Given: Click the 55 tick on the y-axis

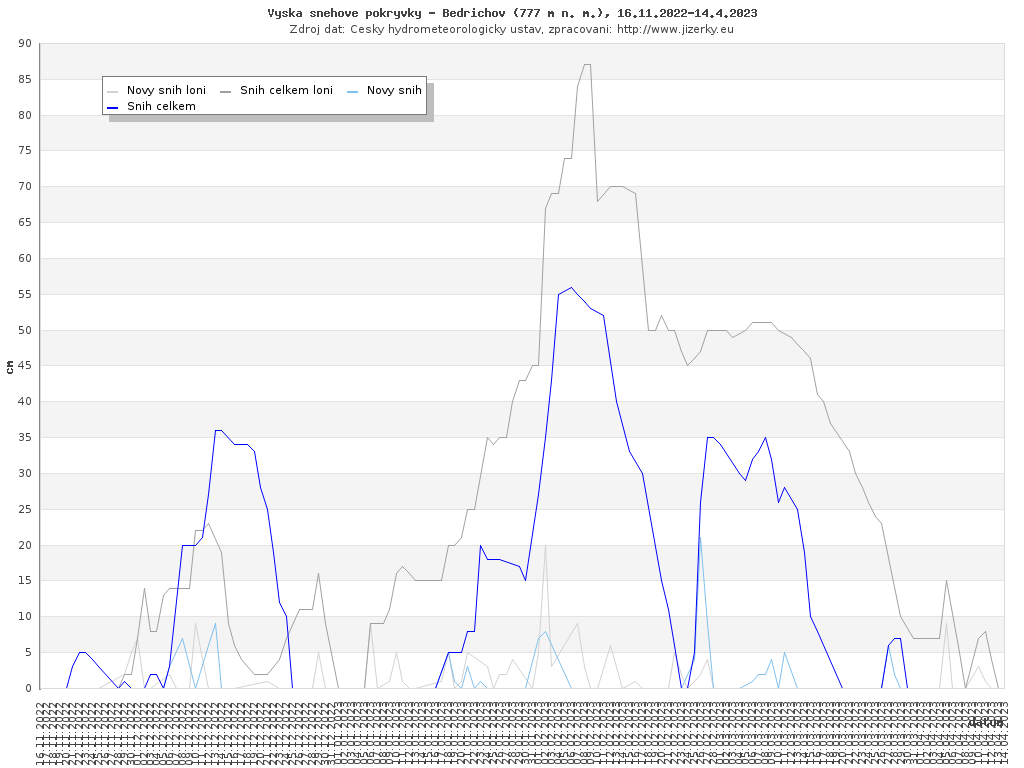Looking at the screenshot, I should (x=25, y=295).
